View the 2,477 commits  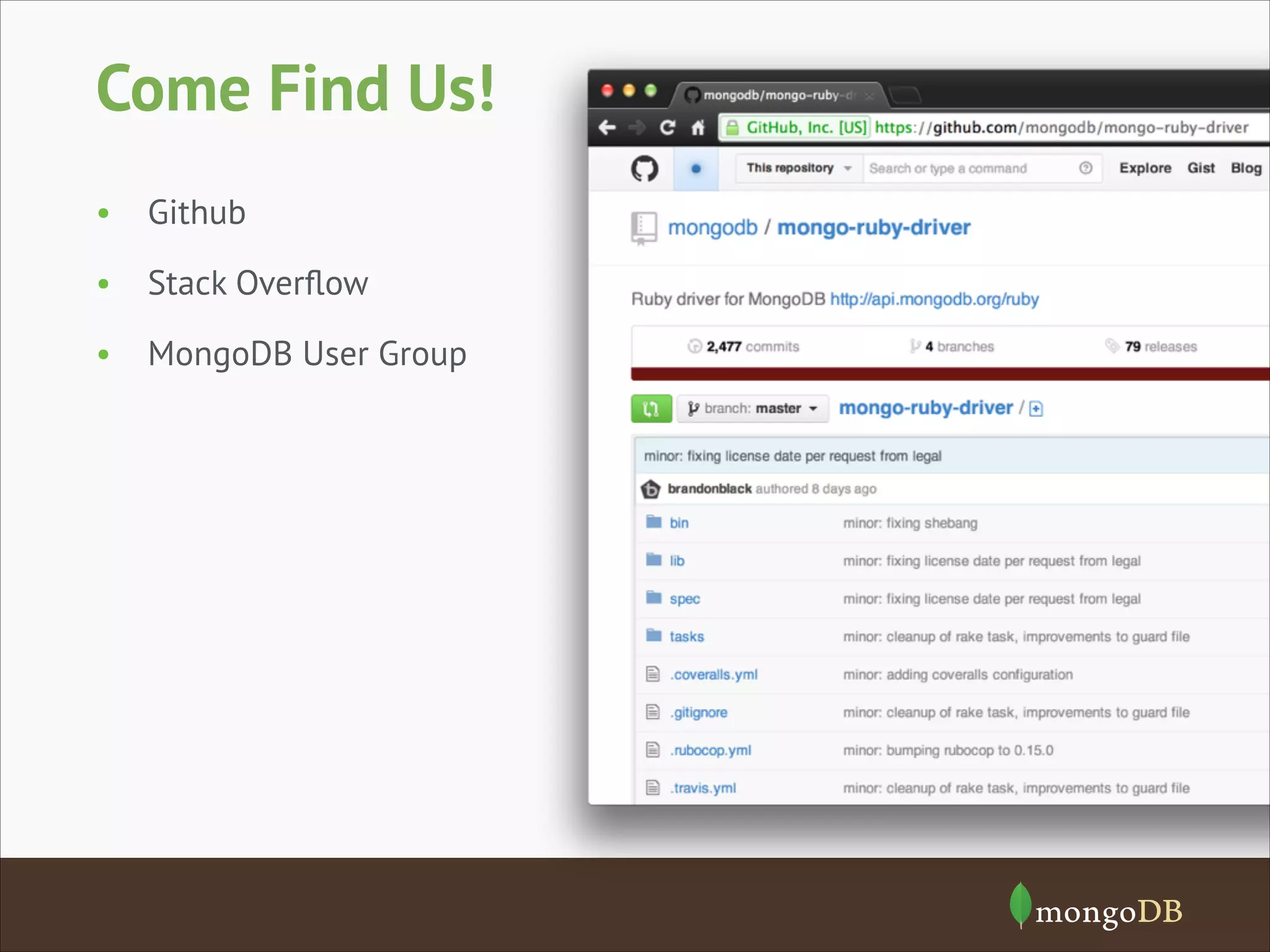744,346
